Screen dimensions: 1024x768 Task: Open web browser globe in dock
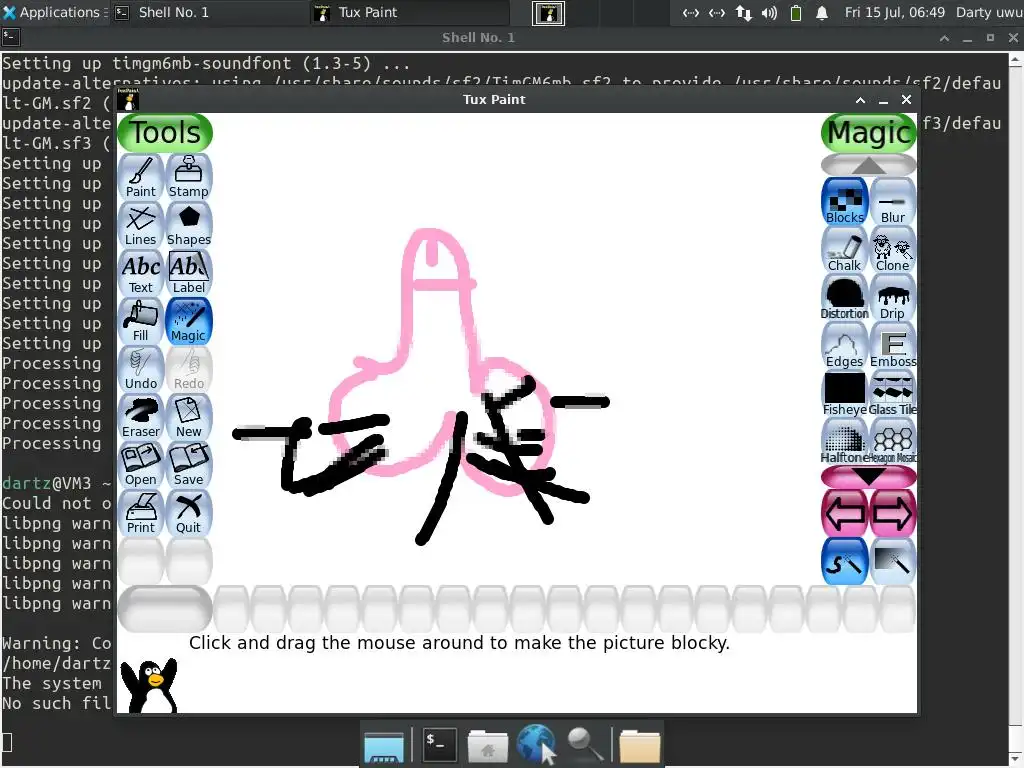(536, 744)
